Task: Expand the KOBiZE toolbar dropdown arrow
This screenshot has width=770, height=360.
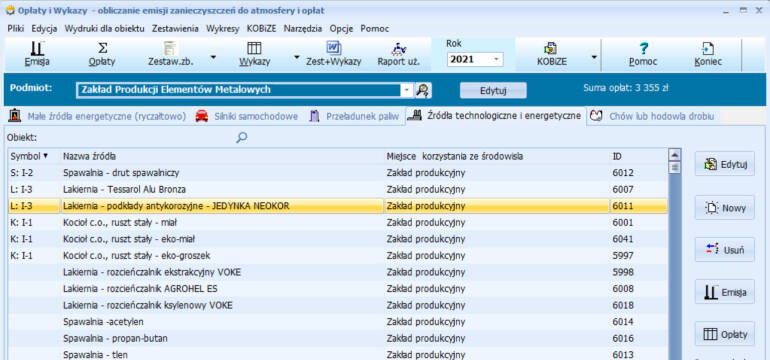Action: (594, 57)
